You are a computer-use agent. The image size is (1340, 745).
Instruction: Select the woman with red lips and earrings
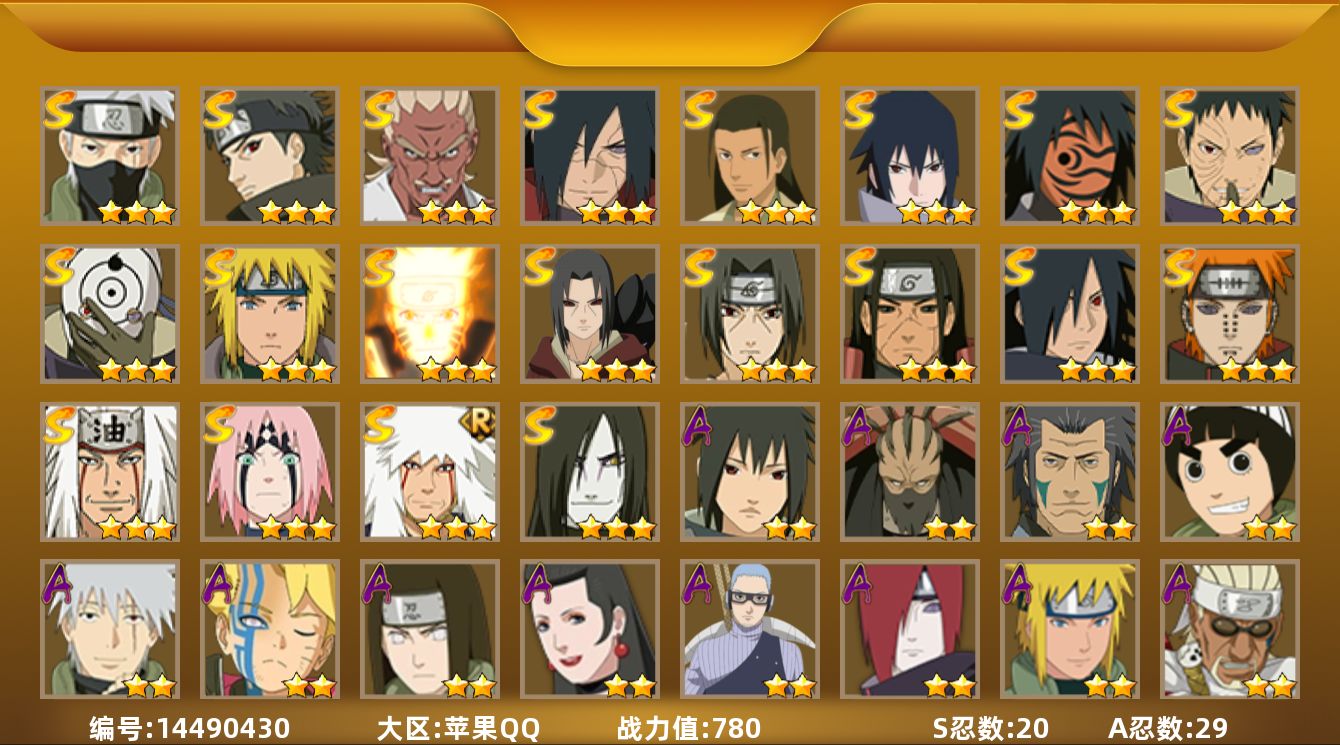pos(590,629)
